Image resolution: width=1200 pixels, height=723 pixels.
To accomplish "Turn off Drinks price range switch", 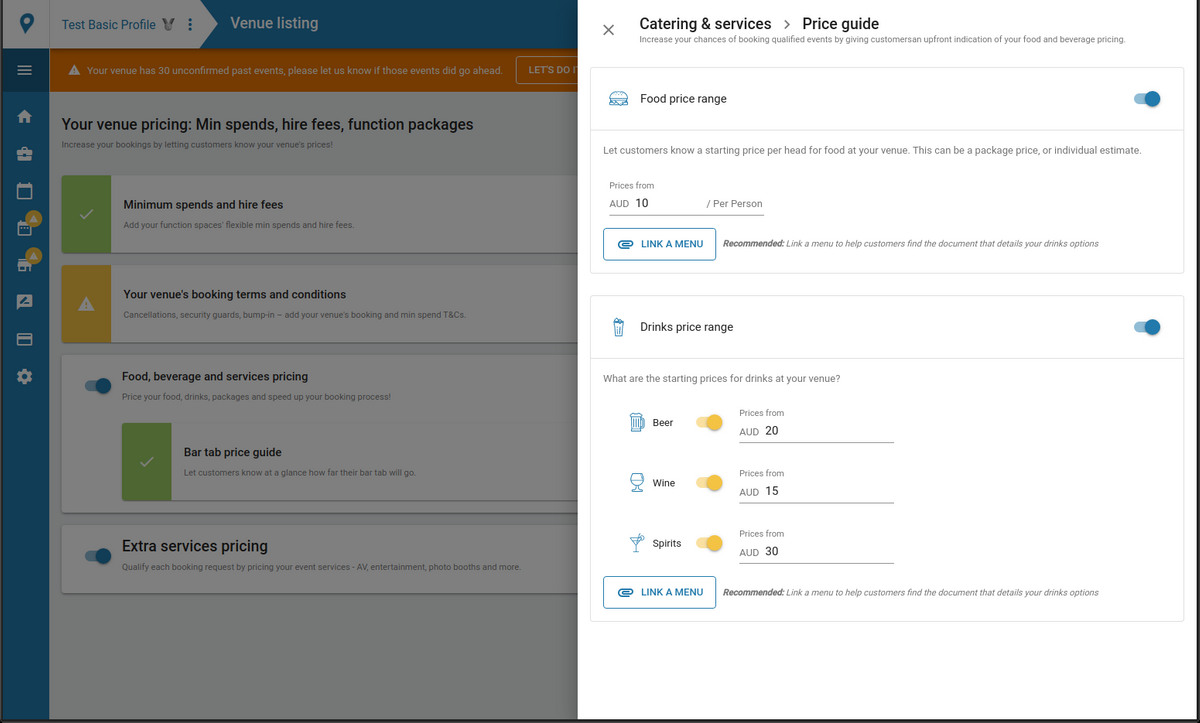I will coord(1147,327).
